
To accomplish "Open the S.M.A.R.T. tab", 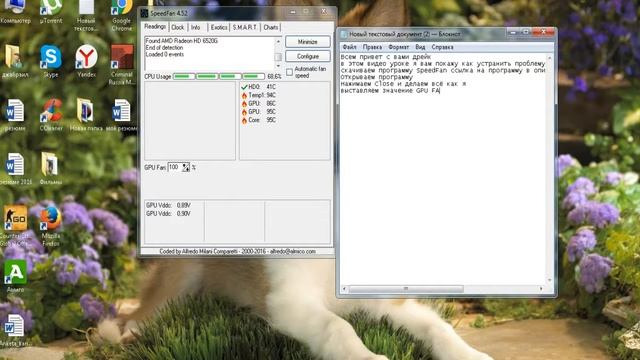I will click(244, 27).
